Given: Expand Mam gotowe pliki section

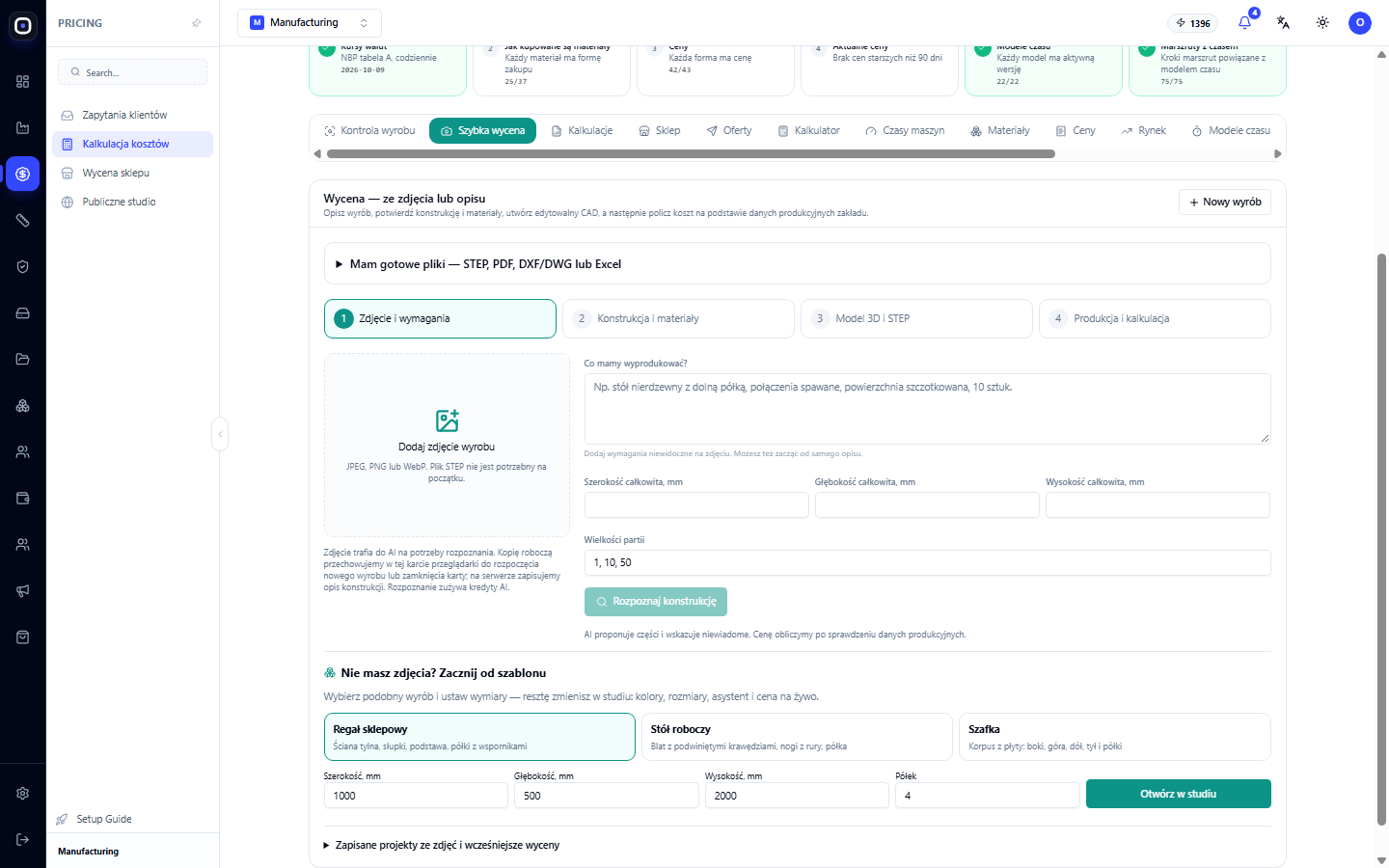Looking at the screenshot, I should [x=797, y=263].
